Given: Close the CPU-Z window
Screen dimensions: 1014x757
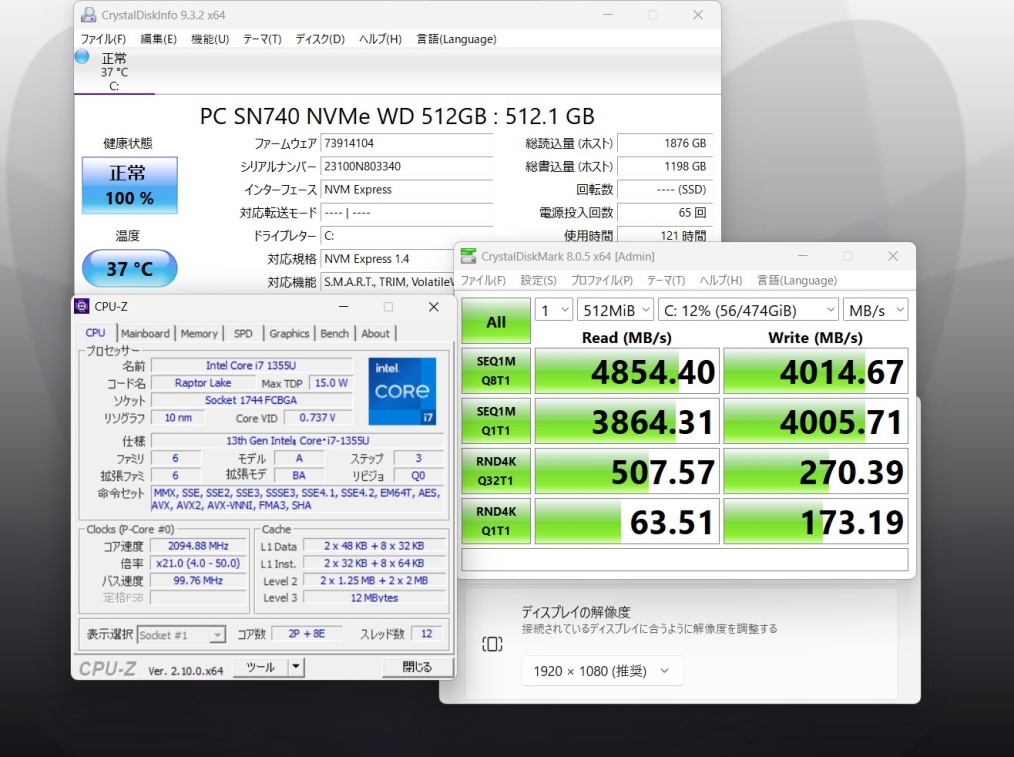Looking at the screenshot, I should tap(434, 306).
